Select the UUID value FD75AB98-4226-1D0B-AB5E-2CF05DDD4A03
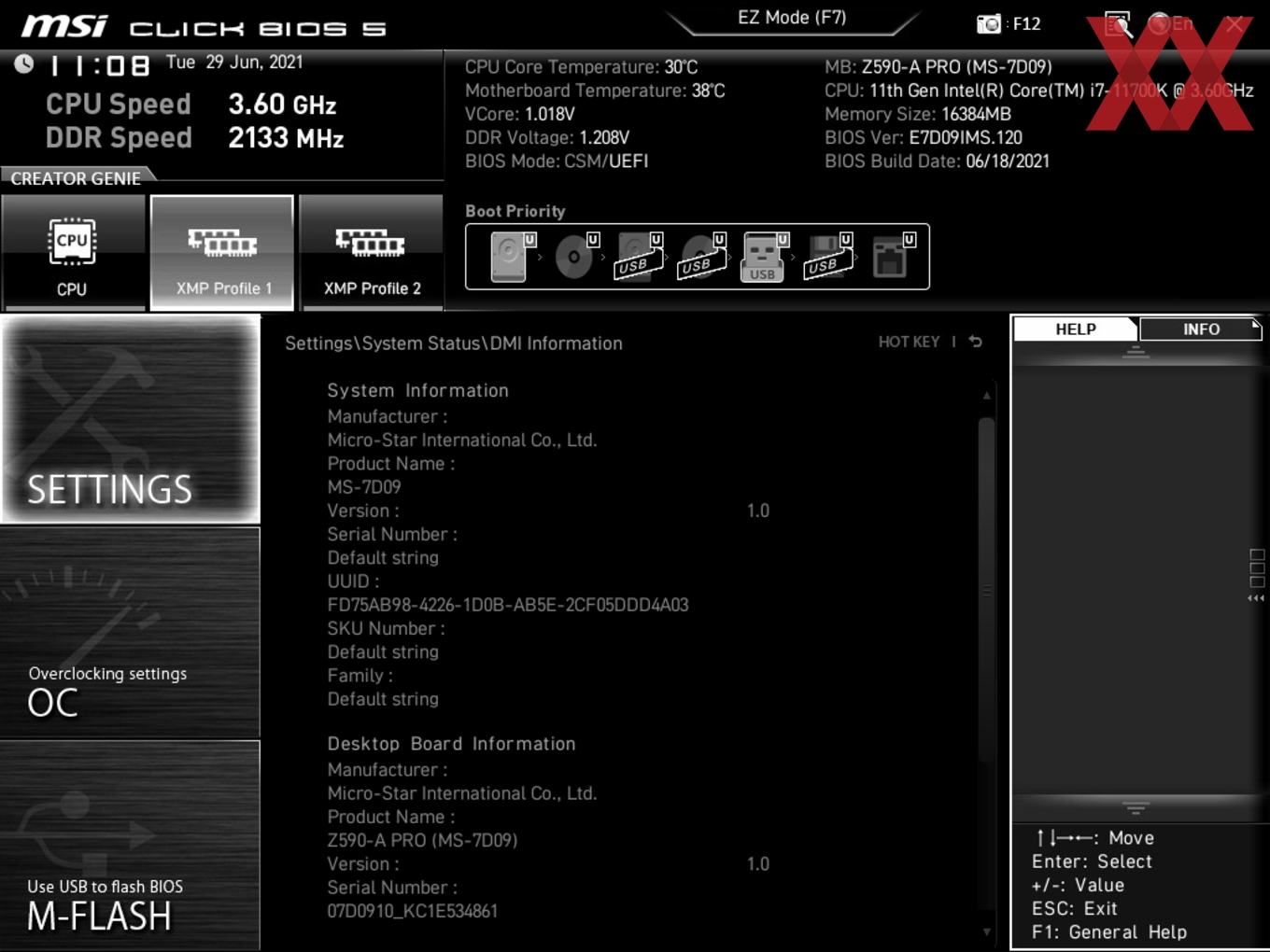 pos(508,604)
